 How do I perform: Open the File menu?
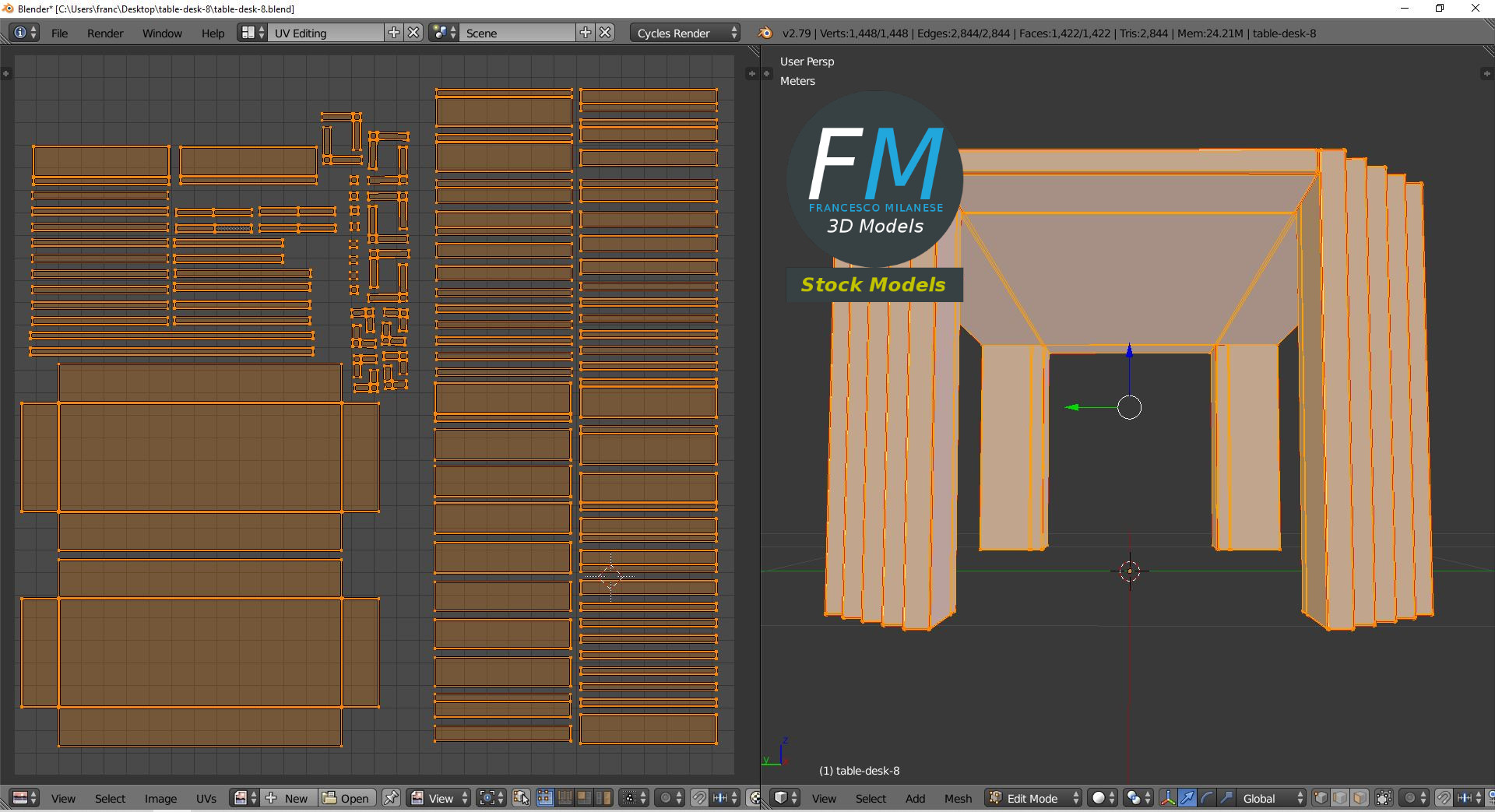point(59,33)
